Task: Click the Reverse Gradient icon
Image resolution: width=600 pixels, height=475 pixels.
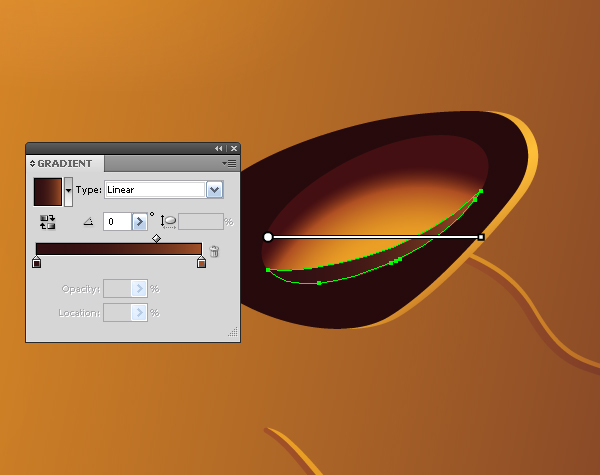Action: 47,222
